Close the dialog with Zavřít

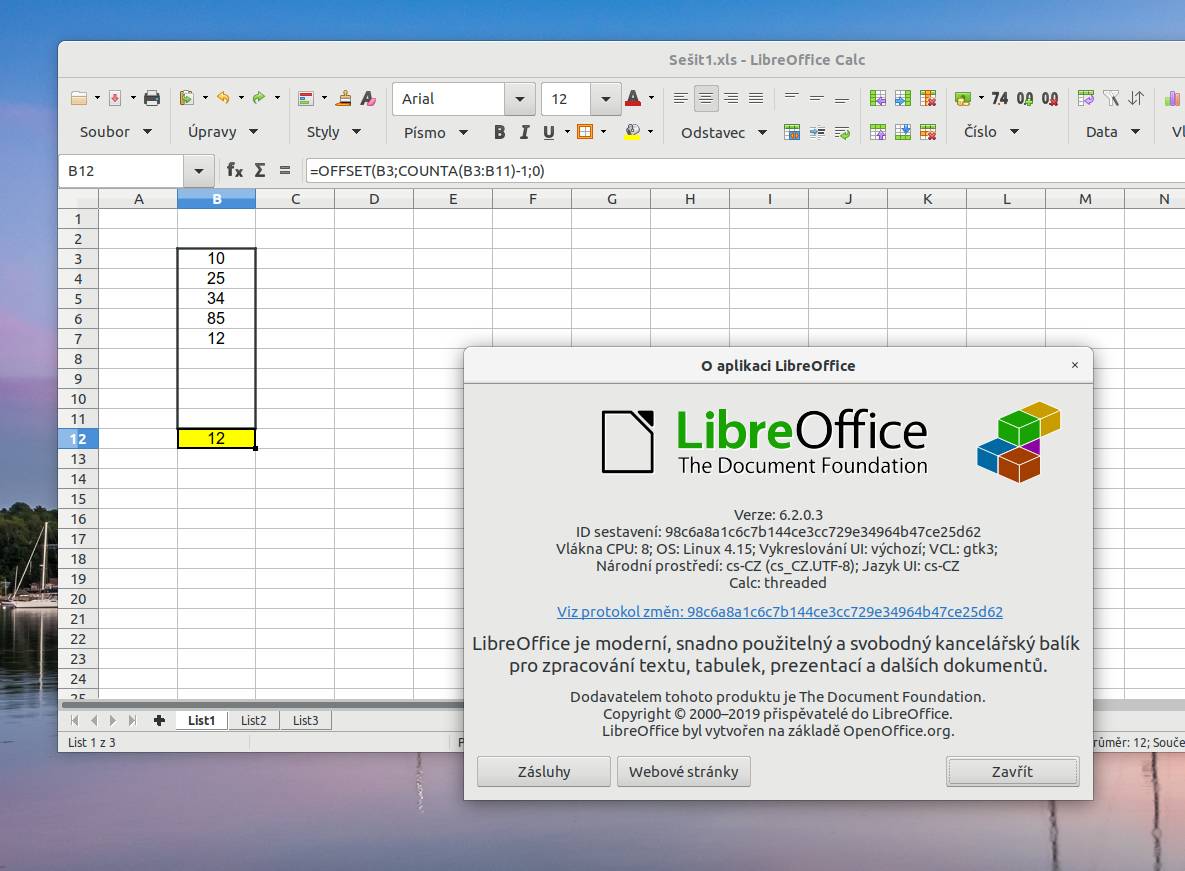(1013, 772)
